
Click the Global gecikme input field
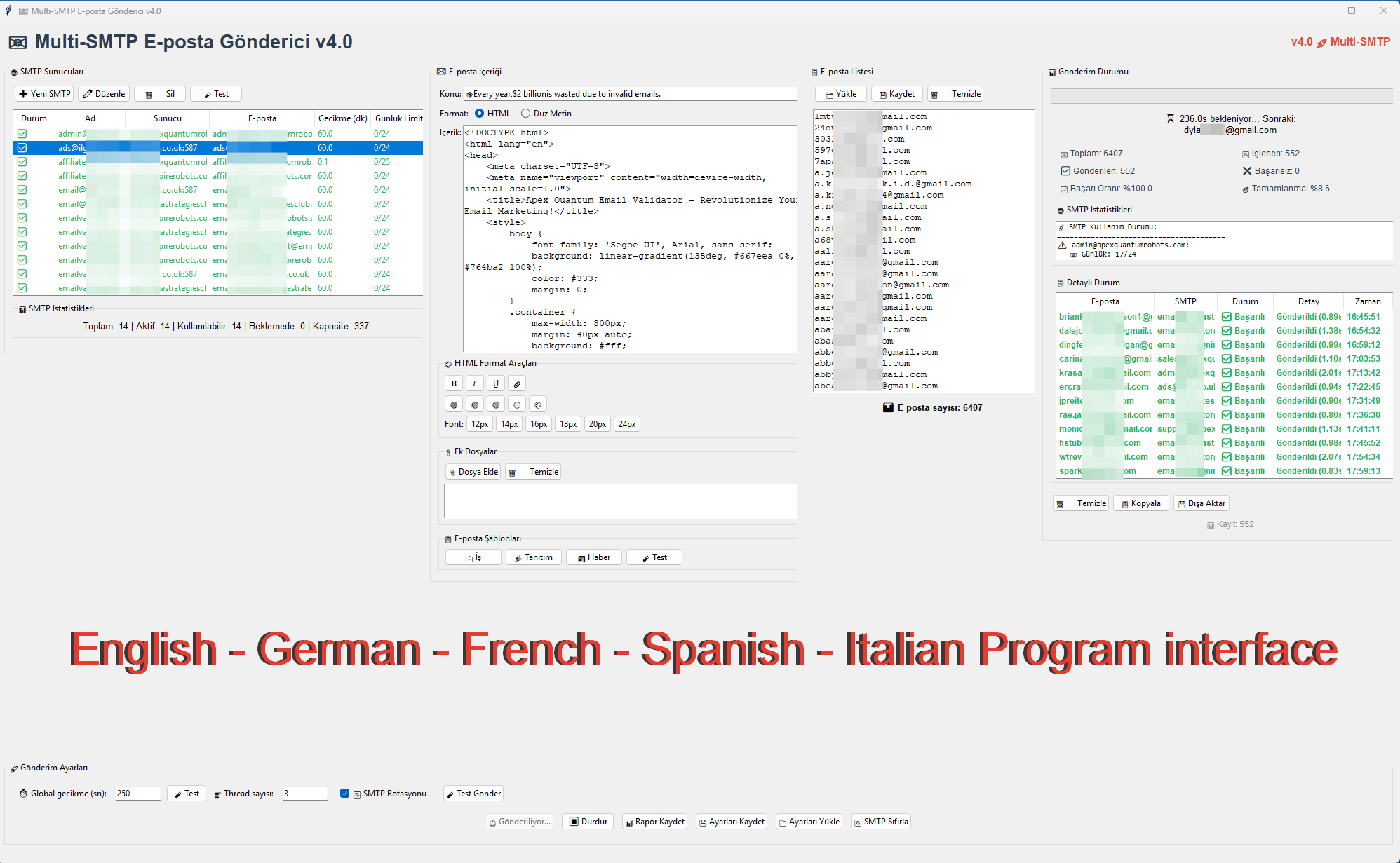click(137, 794)
